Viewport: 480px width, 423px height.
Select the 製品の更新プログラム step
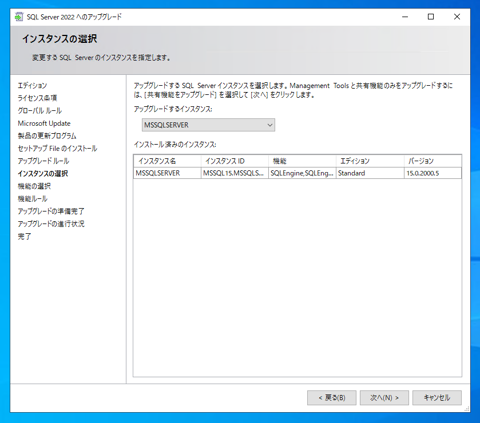[x=47, y=136]
